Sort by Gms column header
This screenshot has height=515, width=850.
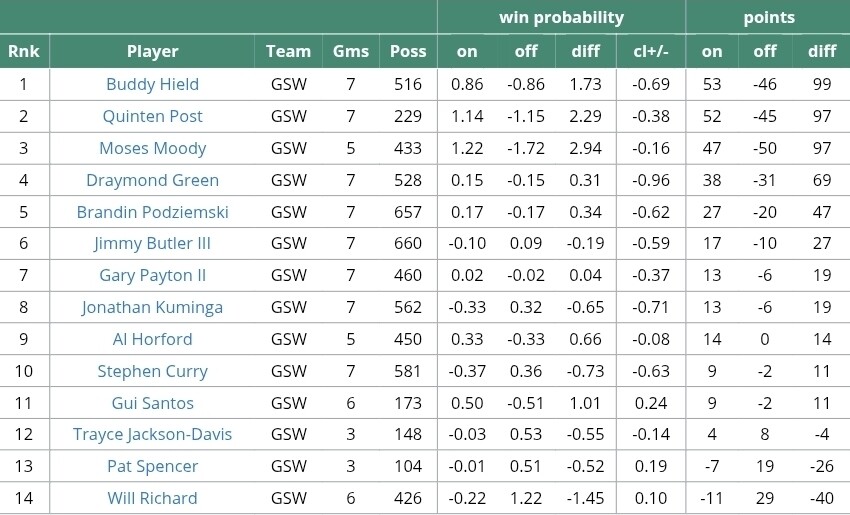pyautogui.click(x=350, y=52)
